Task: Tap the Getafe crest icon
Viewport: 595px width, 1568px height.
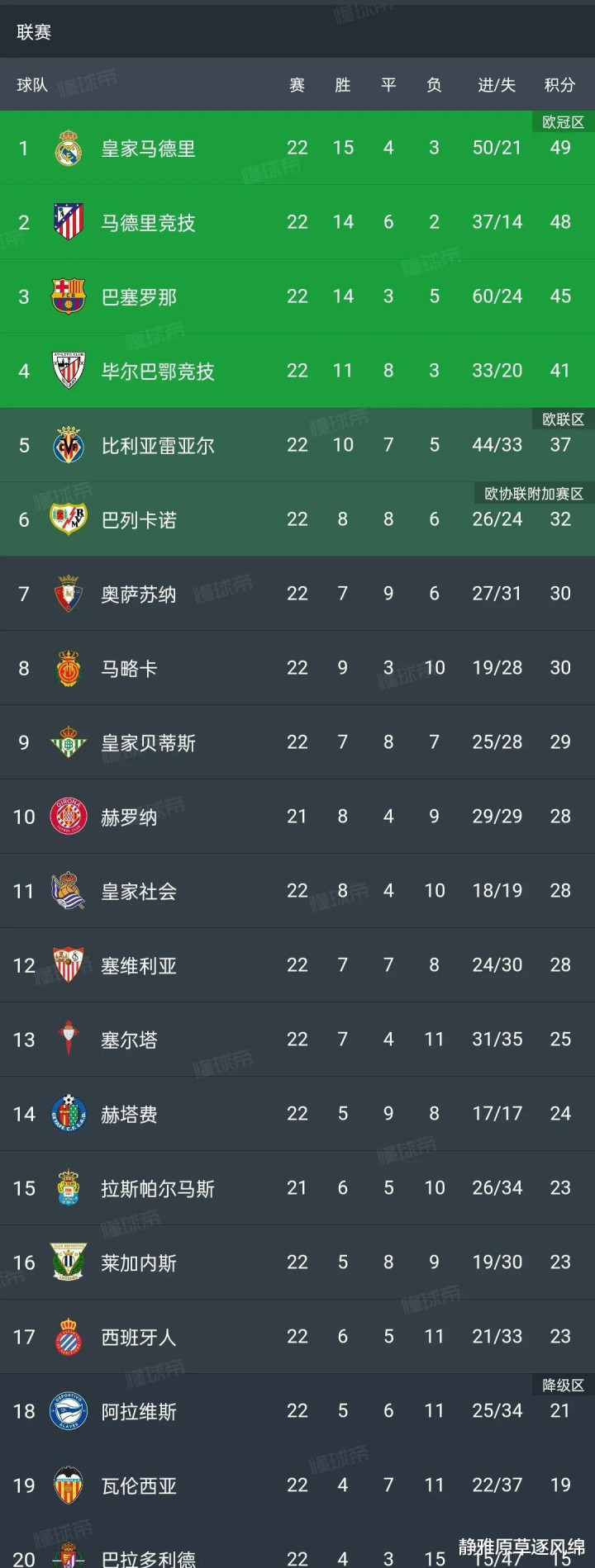Action: 69,1113
